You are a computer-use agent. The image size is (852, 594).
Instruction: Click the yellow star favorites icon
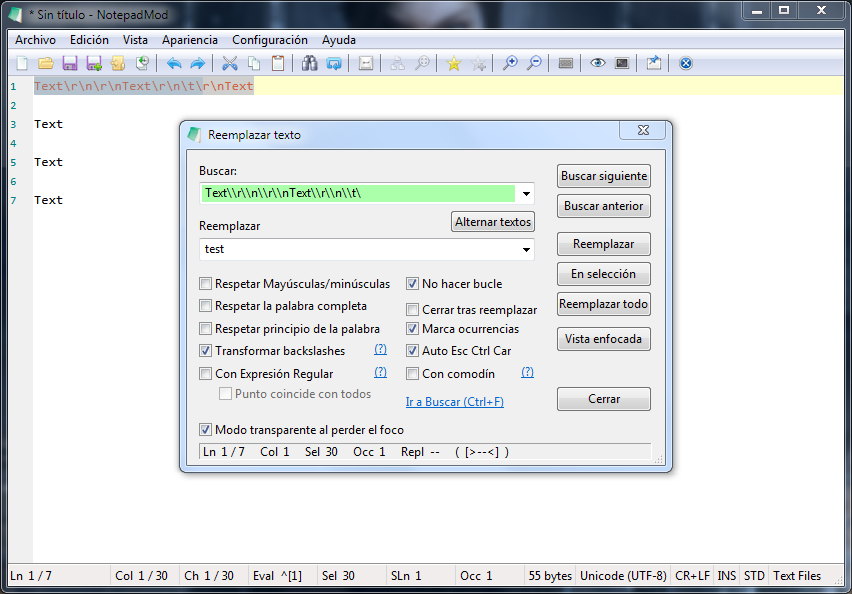[x=454, y=63]
